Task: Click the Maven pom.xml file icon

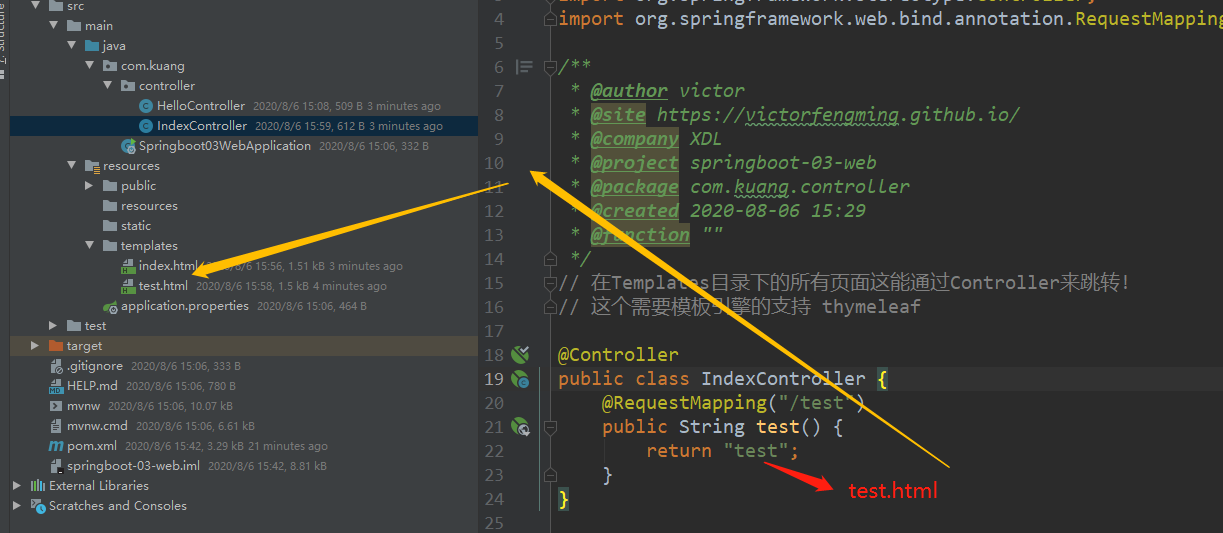Action: (x=57, y=446)
